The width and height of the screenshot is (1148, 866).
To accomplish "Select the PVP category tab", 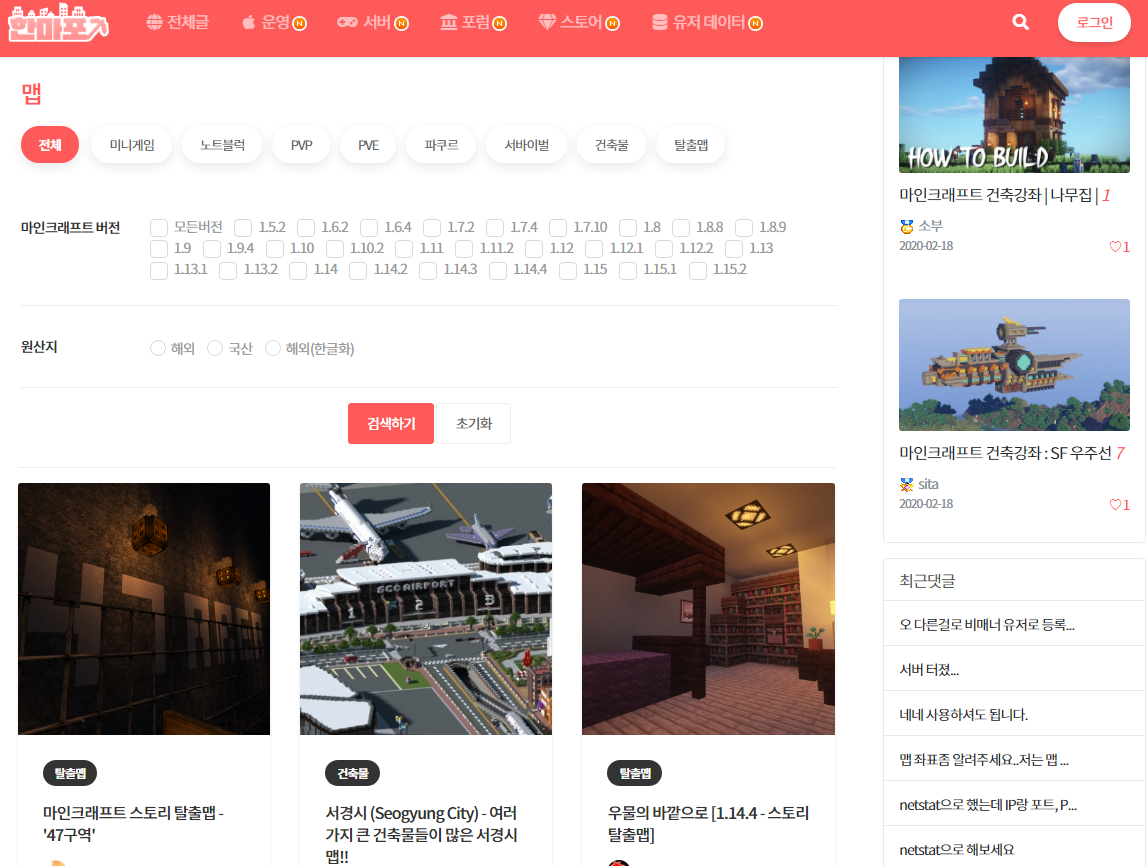I will tap(301, 145).
